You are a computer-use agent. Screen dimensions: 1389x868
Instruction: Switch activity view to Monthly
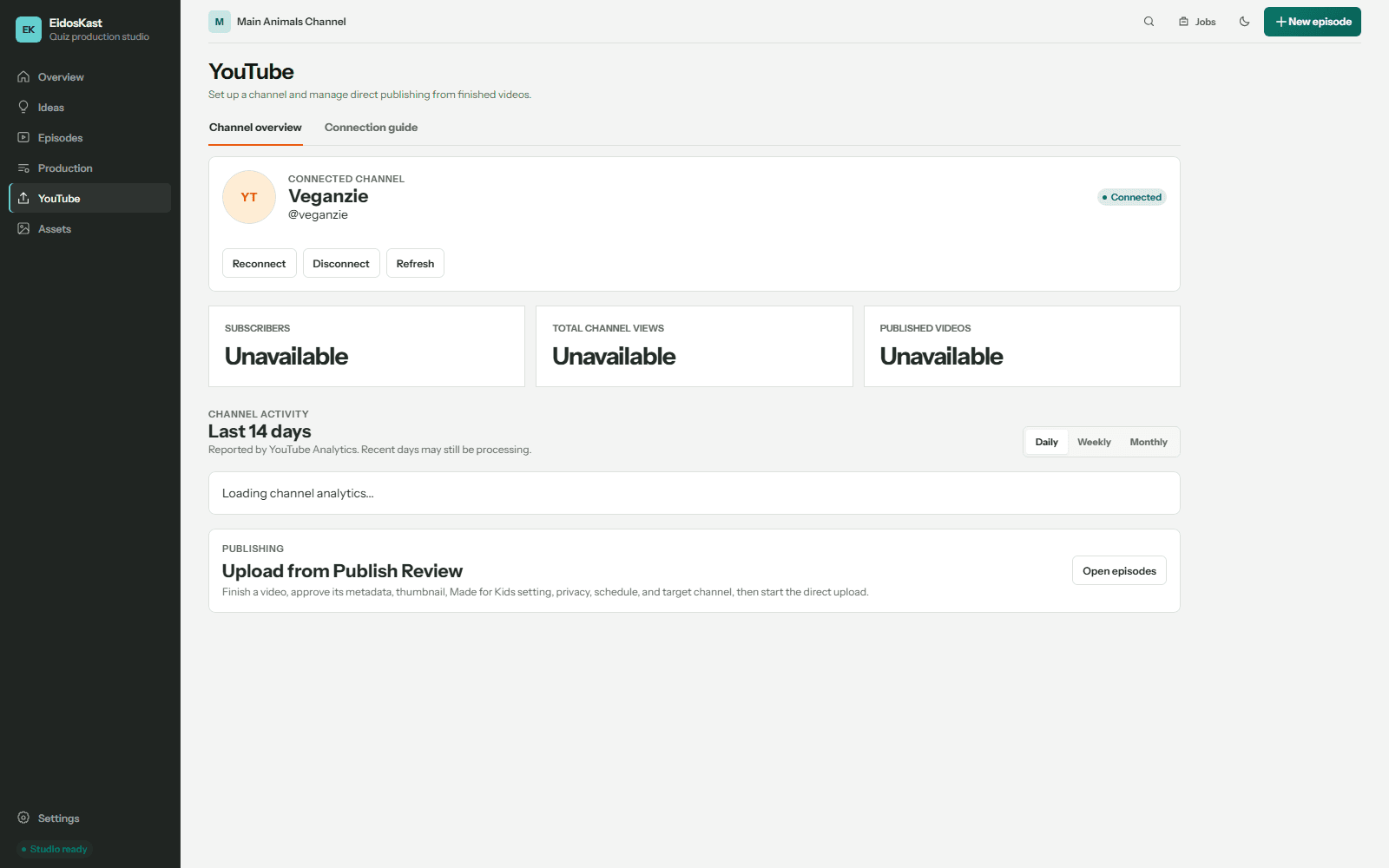[1149, 442]
